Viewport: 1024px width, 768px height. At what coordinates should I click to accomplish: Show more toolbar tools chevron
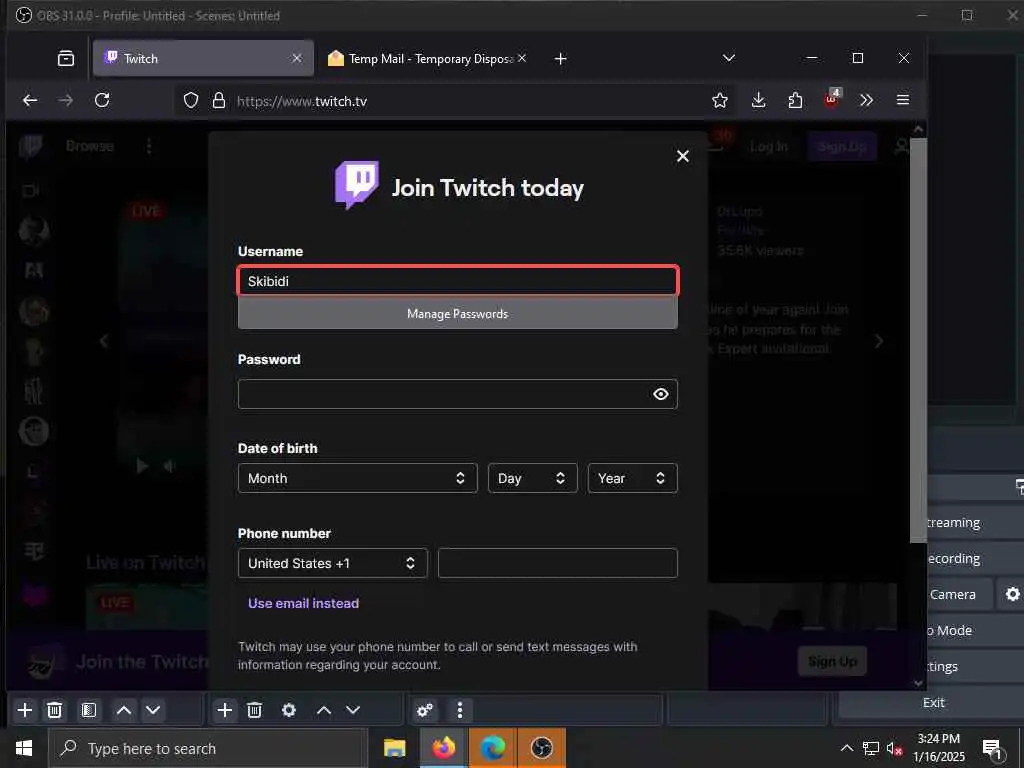(x=867, y=100)
